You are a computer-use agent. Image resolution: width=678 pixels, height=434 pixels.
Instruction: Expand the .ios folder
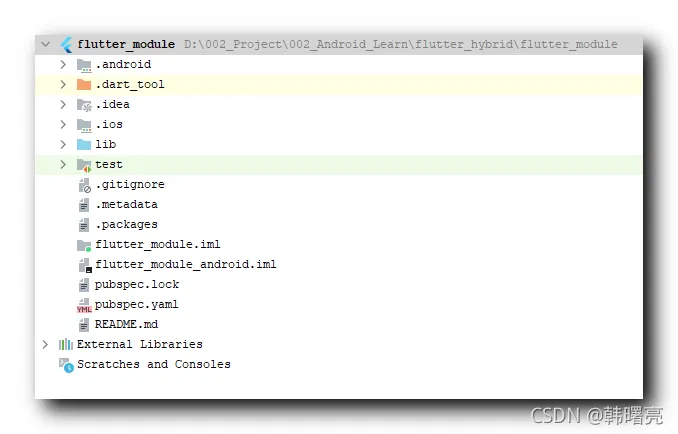click(x=63, y=124)
